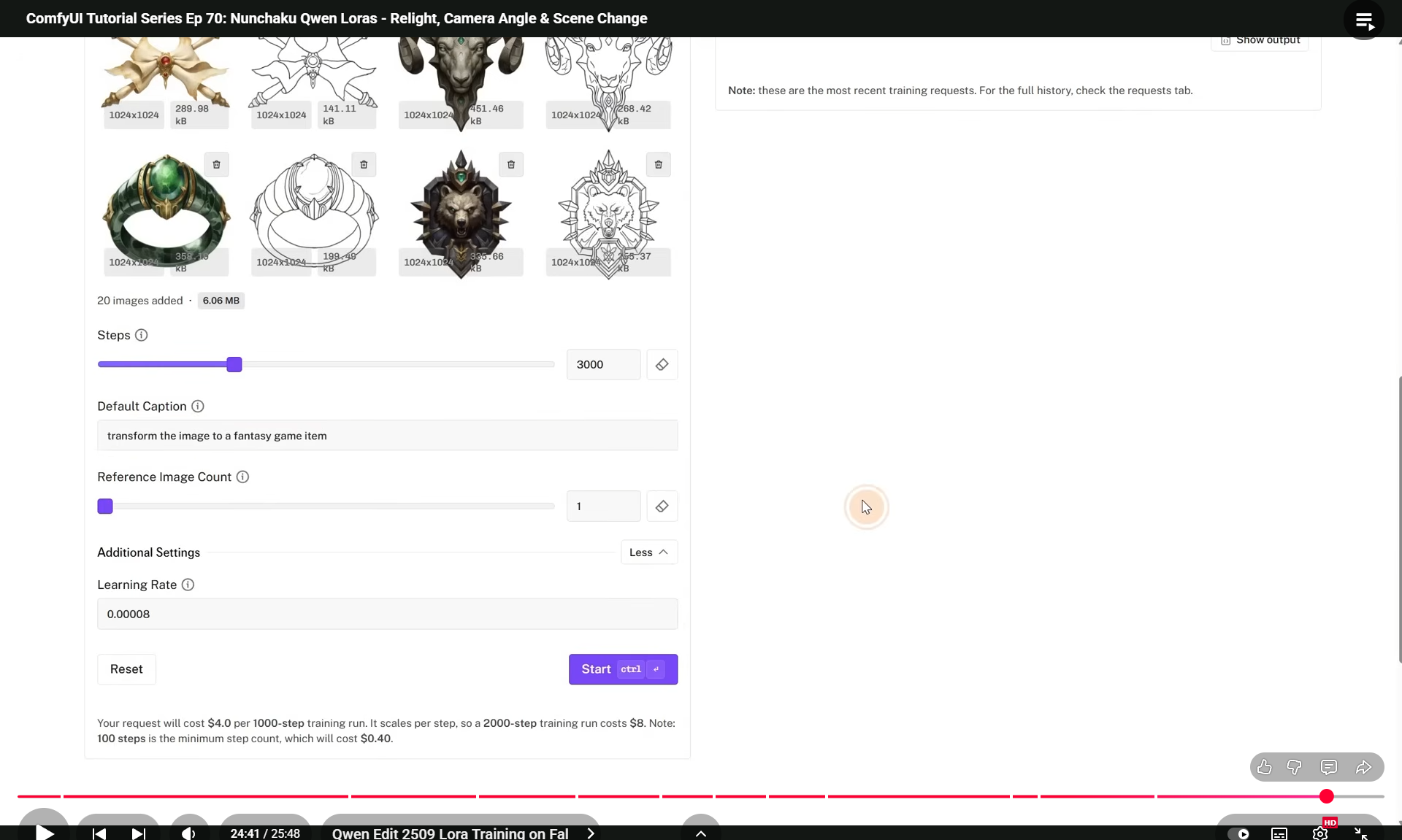This screenshot has width=1402, height=840.
Task: Open the playlist queue icon
Action: click(1363, 20)
